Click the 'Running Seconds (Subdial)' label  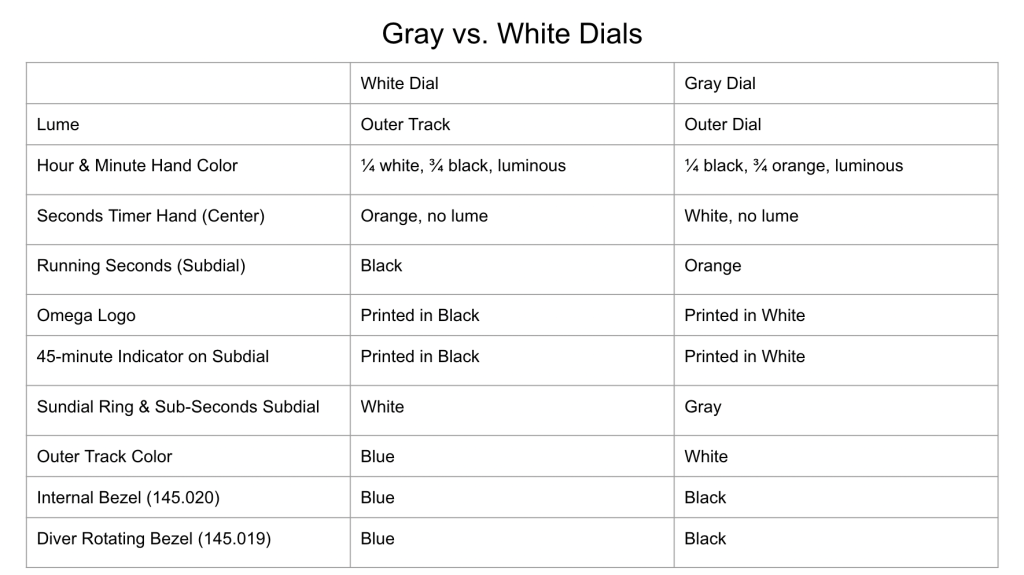(x=141, y=266)
